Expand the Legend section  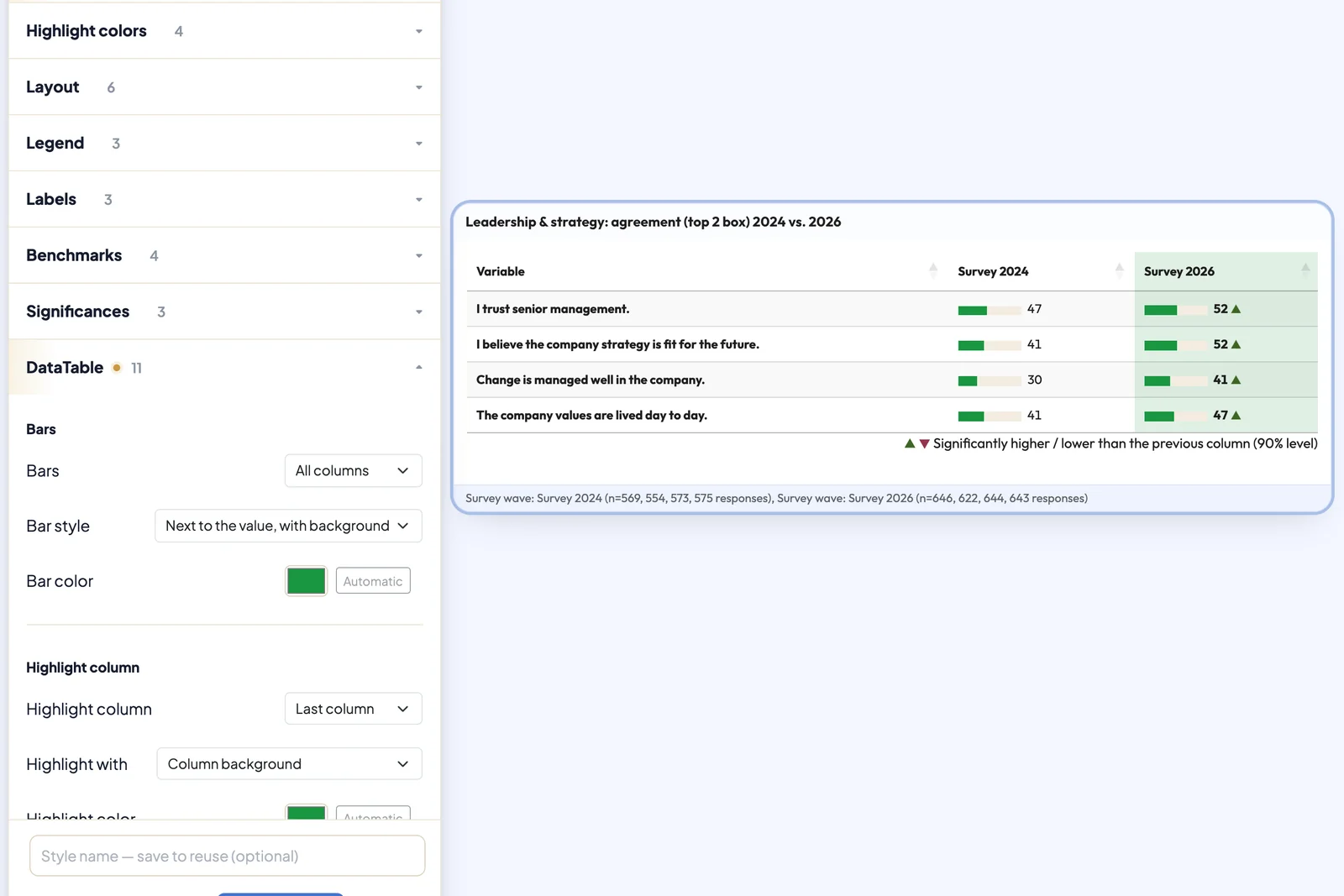tap(224, 144)
